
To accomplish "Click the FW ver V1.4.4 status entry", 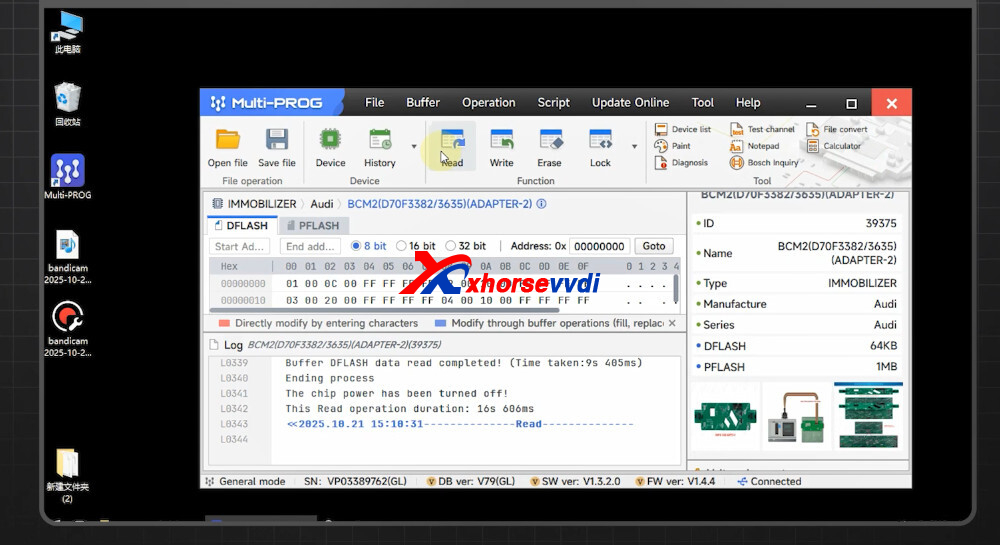I will 675,481.
